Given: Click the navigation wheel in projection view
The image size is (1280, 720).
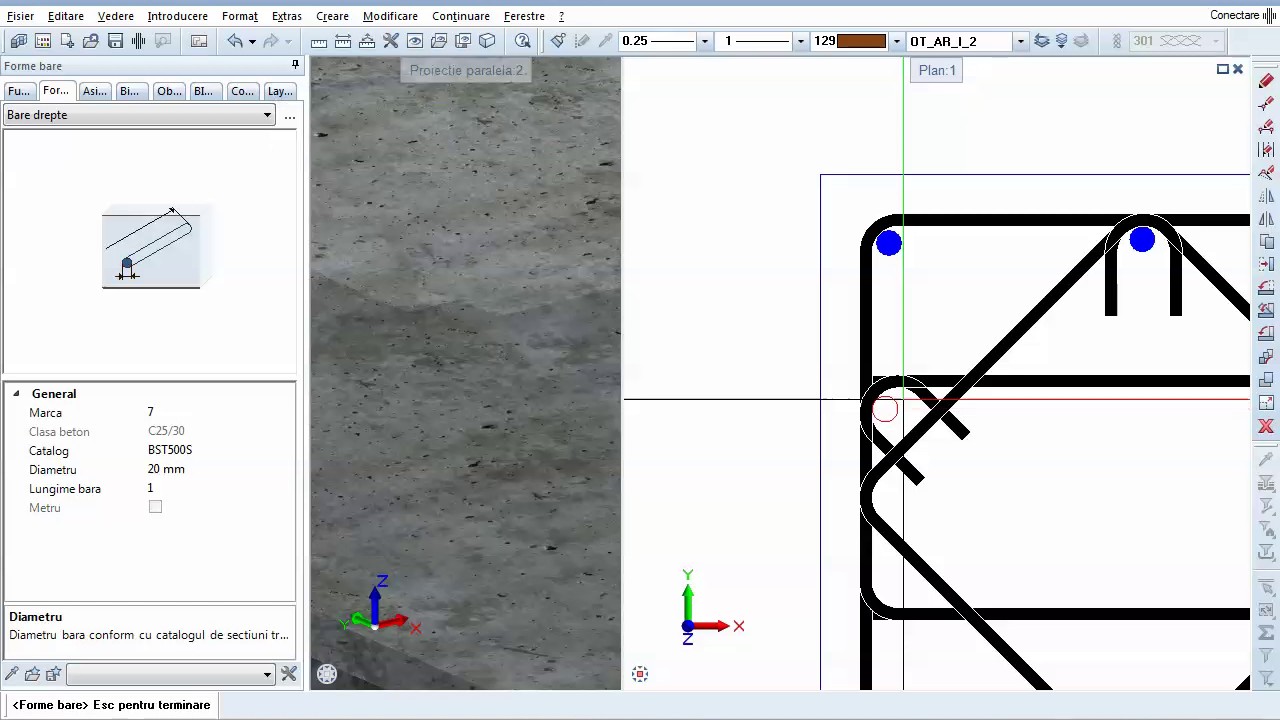Looking at the screenshot, I should [x=327, y=674].
